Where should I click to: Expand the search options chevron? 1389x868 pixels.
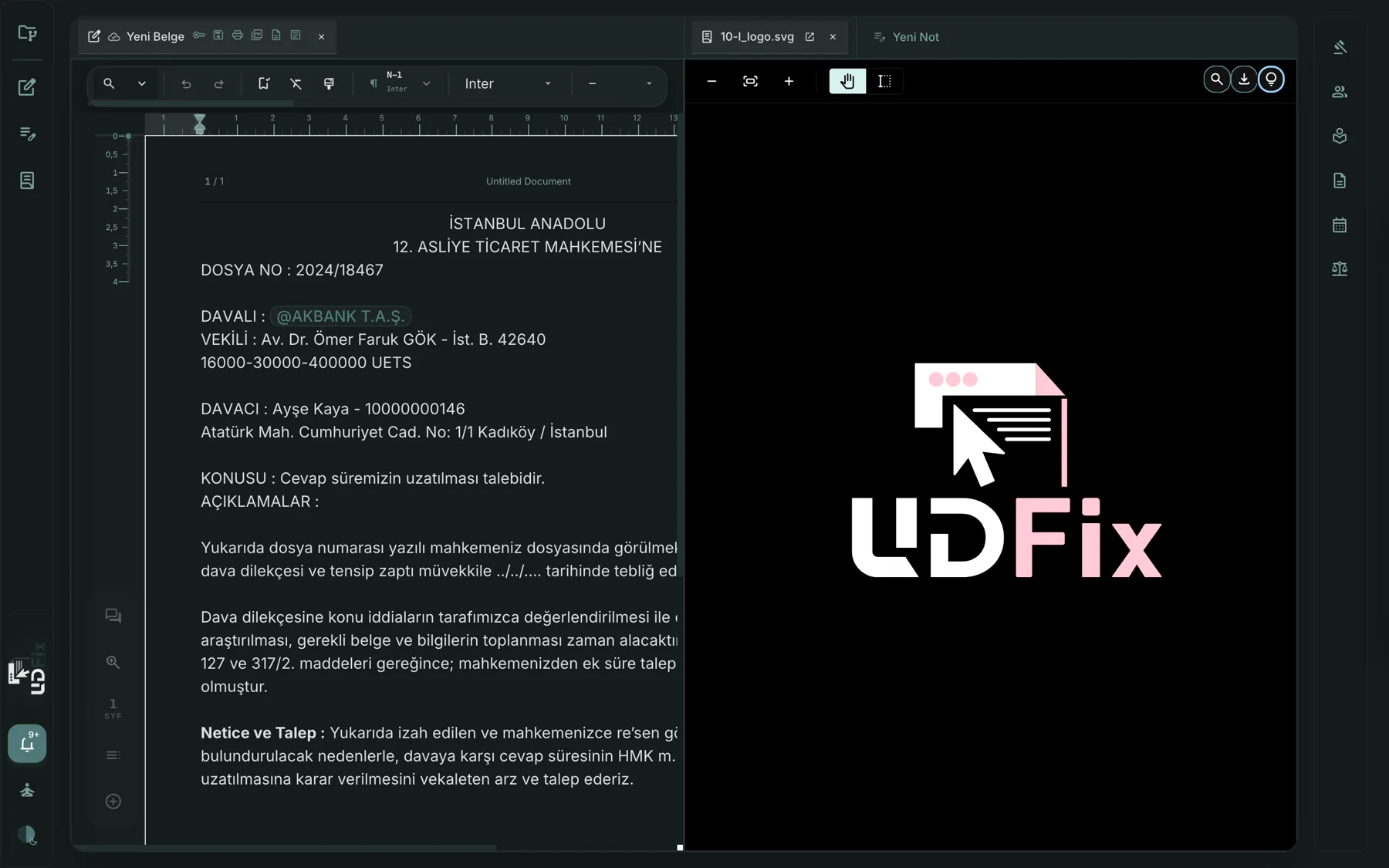pyautogui.click(x=142, y=83)
